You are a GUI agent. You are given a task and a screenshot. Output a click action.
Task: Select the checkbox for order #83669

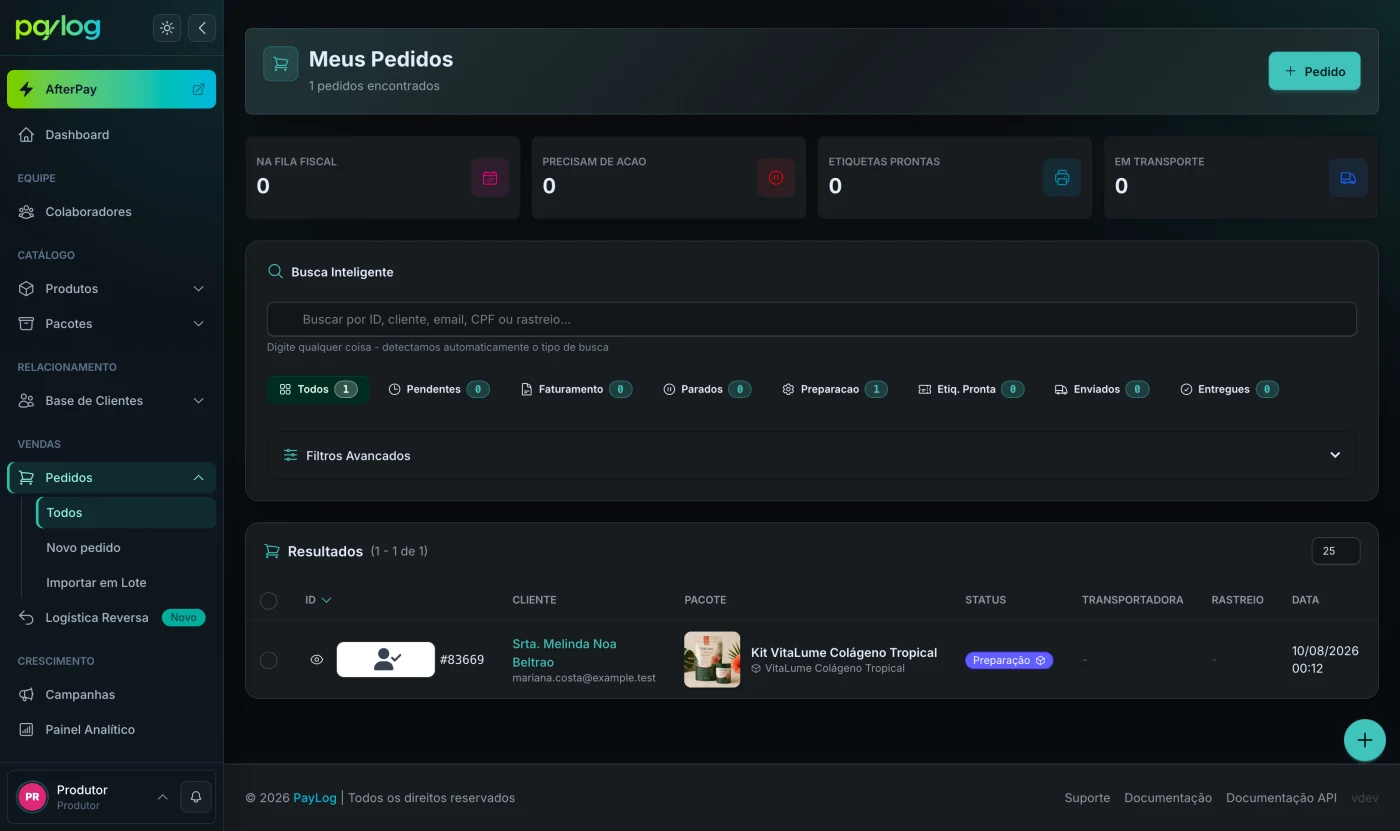268,660
